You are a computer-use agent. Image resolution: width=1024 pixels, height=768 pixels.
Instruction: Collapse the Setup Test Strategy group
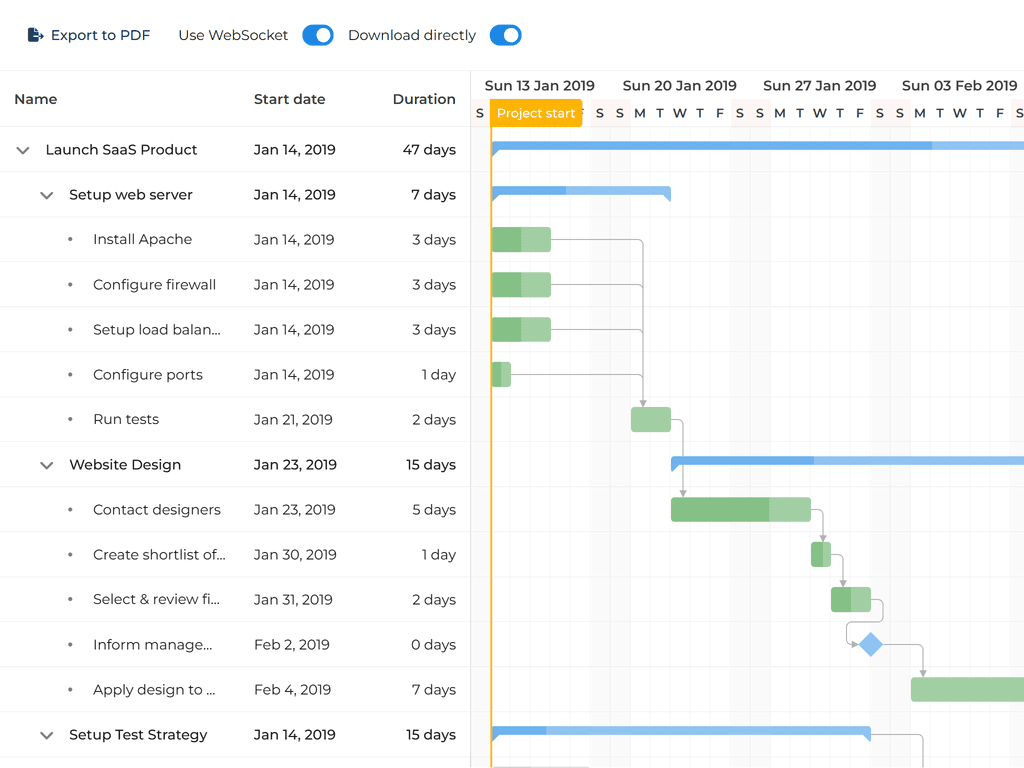click(46, 735)
